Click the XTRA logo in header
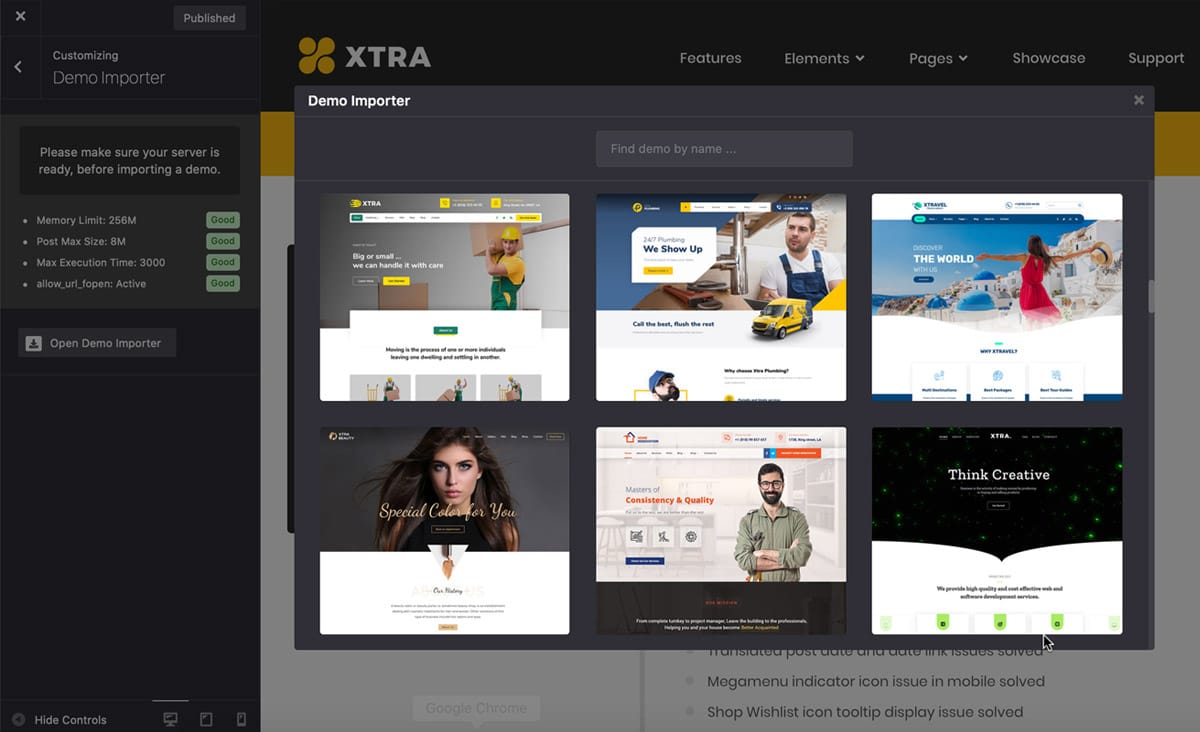The image size is (1200, 732). pyautogui.click(x=365, y=57)
